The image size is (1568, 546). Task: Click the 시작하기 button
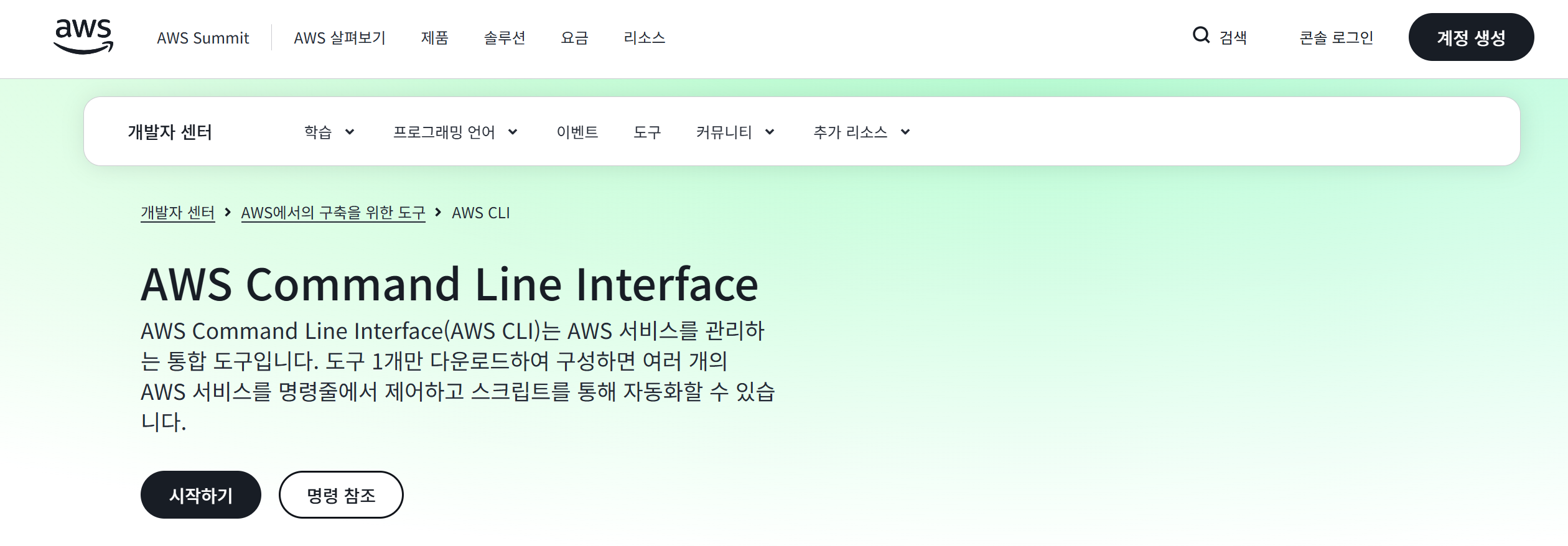(200, 495)
